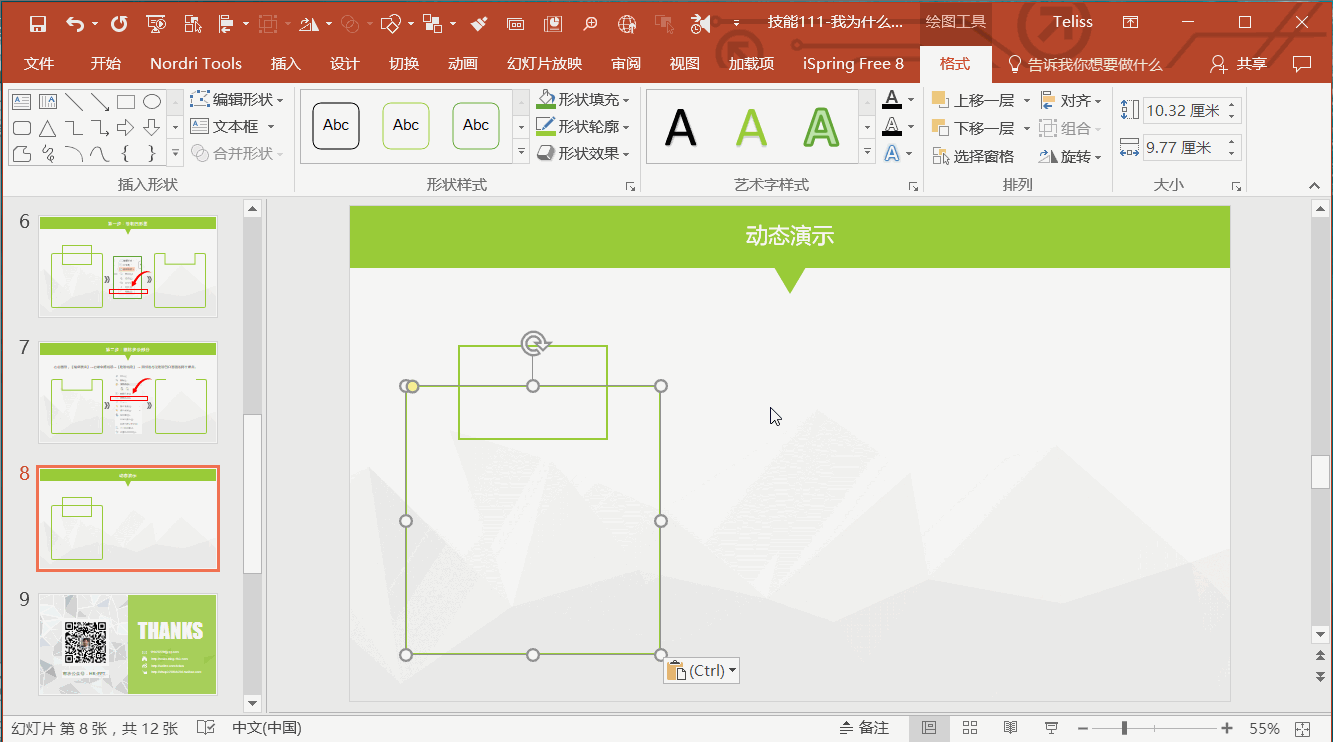The image size is (1333, 742).
Task: Select the horizontal text box shape
Action: tap(21, 101)
